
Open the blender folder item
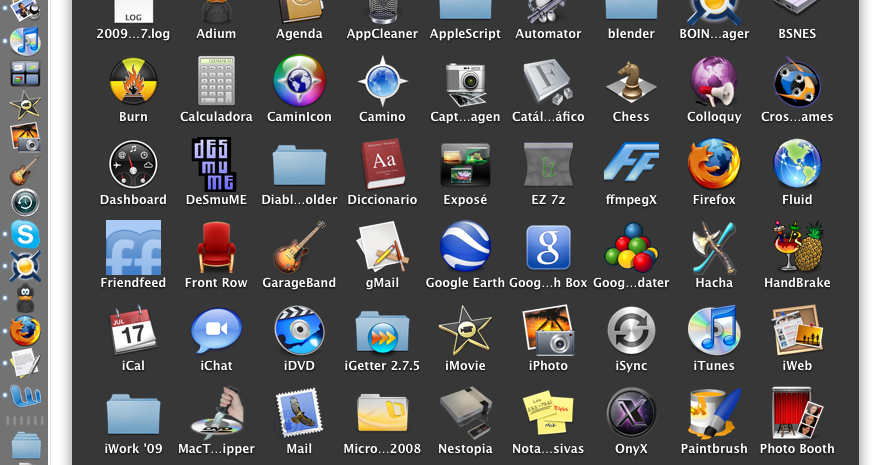[x=631, y=10]
